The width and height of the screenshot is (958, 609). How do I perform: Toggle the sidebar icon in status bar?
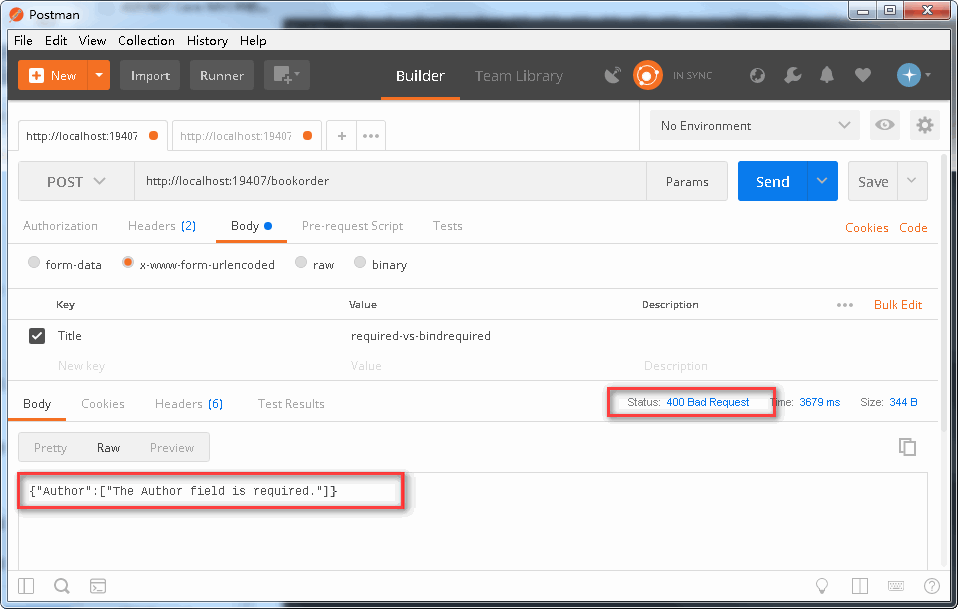pyautogui.click(x=26, y=586)
